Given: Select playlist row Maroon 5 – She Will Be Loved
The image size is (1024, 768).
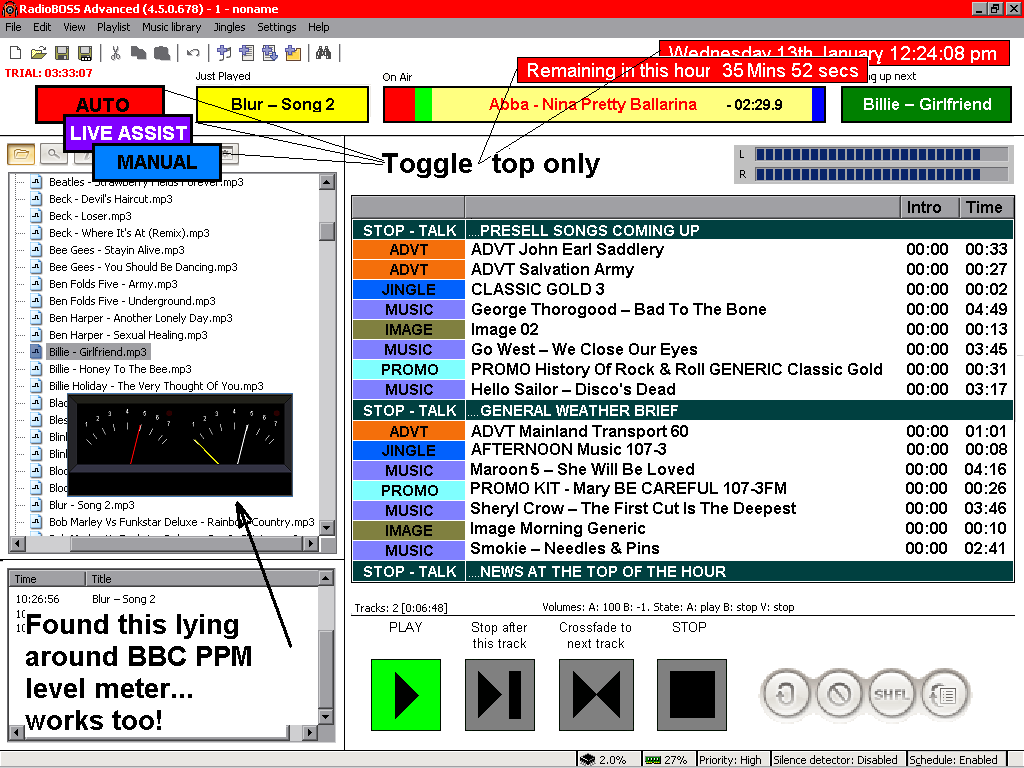Looking at the screenshot, I should (682, 470).
